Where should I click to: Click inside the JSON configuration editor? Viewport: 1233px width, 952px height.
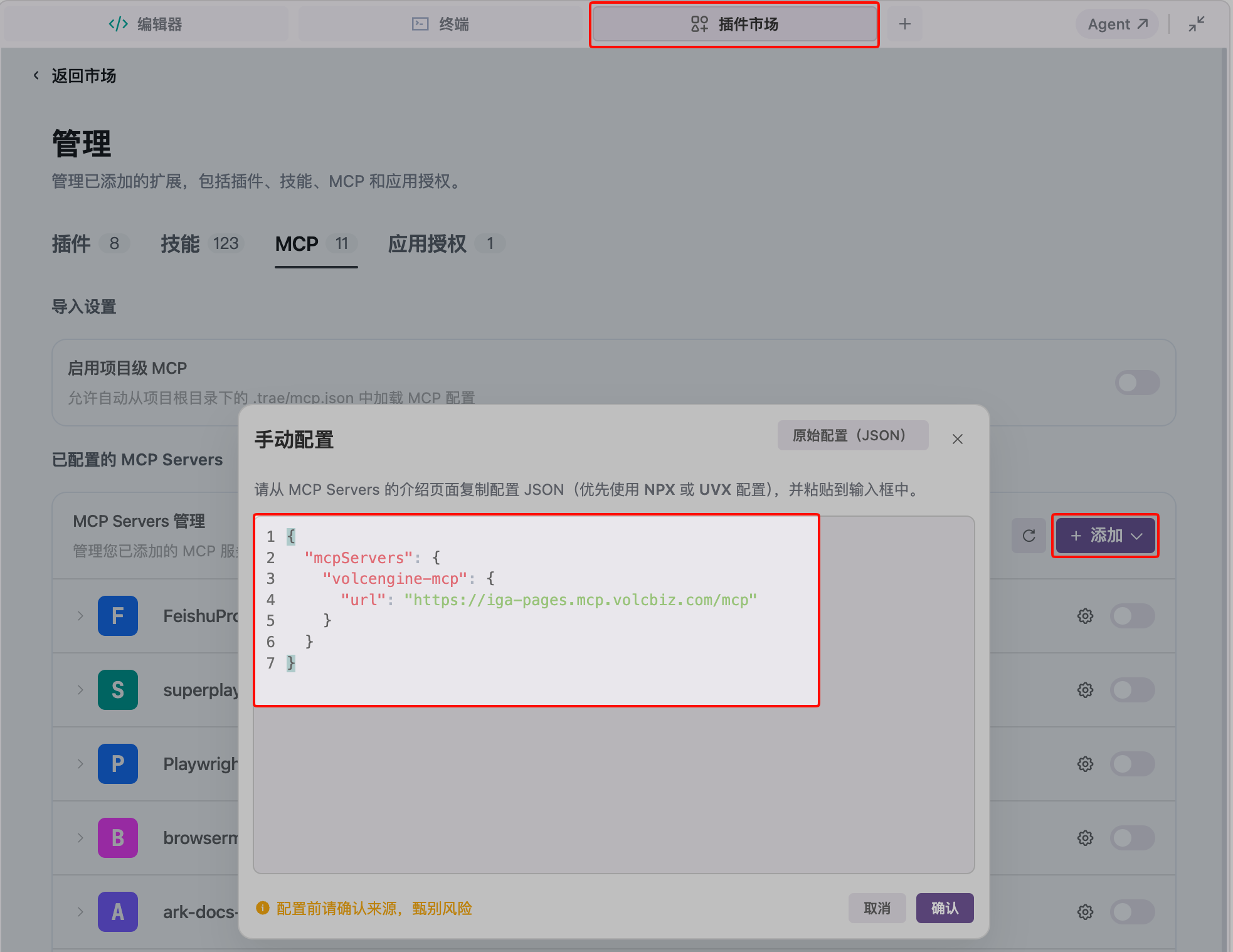pyautogui.click(x=613, y=695)
